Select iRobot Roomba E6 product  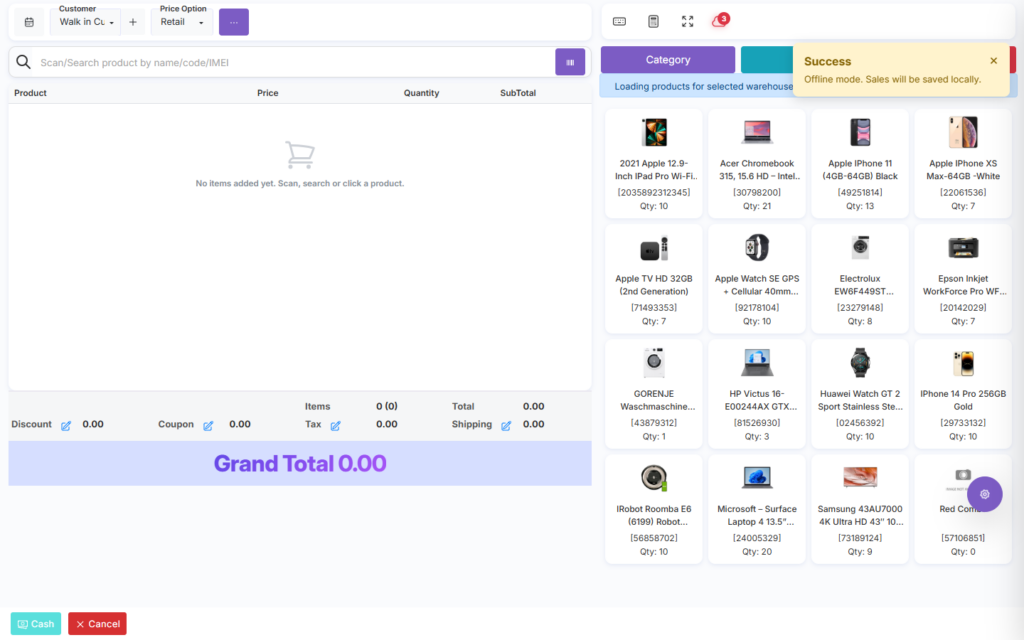pos(654,509)
